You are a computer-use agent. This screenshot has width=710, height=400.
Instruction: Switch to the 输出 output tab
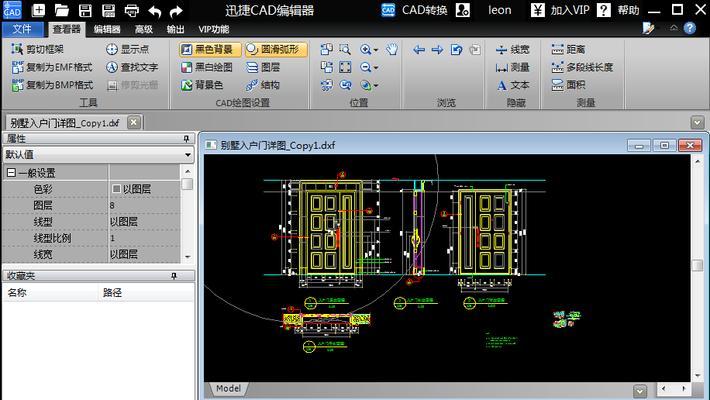pos(175,29)
